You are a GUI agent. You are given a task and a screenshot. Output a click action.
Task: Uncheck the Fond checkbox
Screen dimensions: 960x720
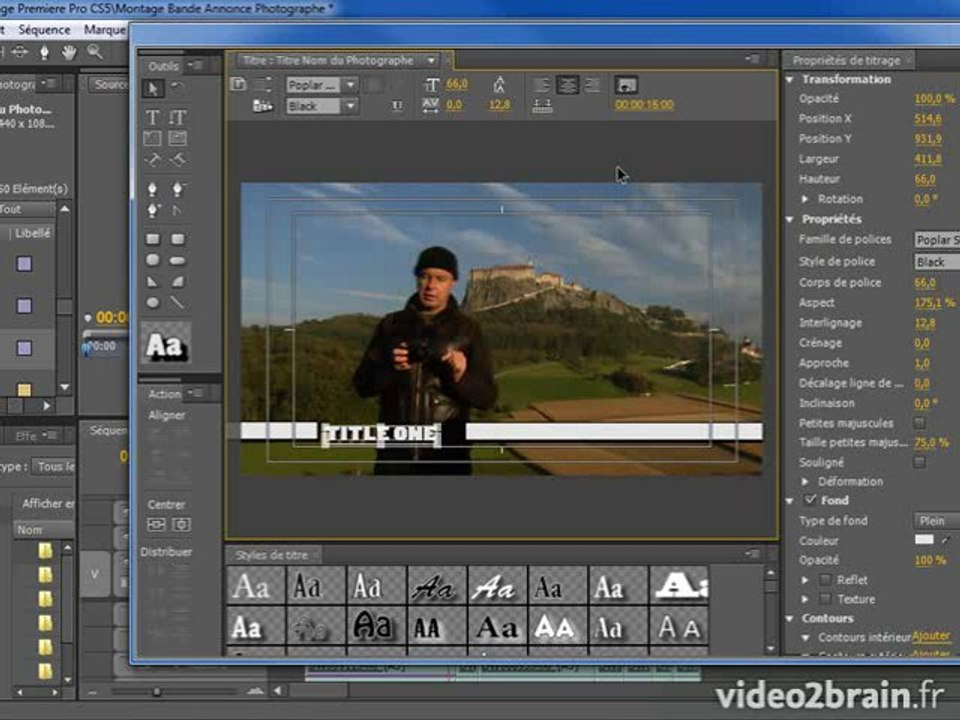811,500
